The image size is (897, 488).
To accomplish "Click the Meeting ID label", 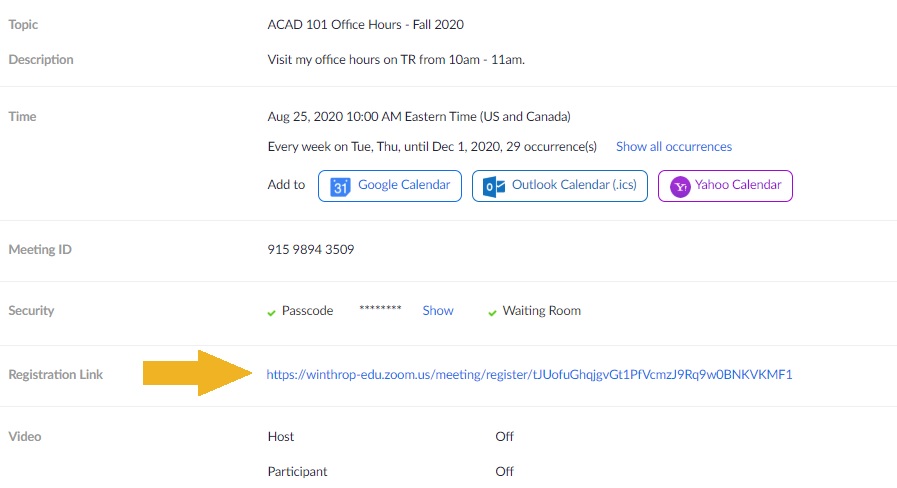I will coord(40,249).
